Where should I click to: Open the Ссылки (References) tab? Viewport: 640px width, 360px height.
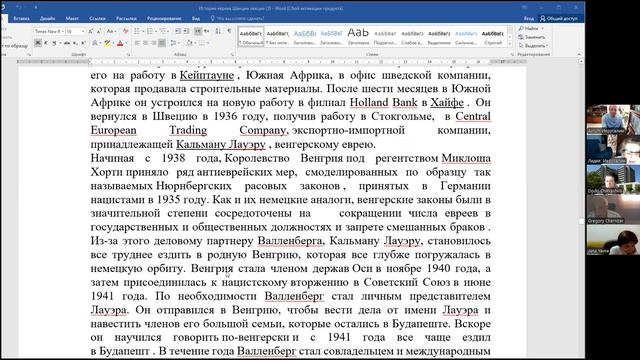point(97,18)
